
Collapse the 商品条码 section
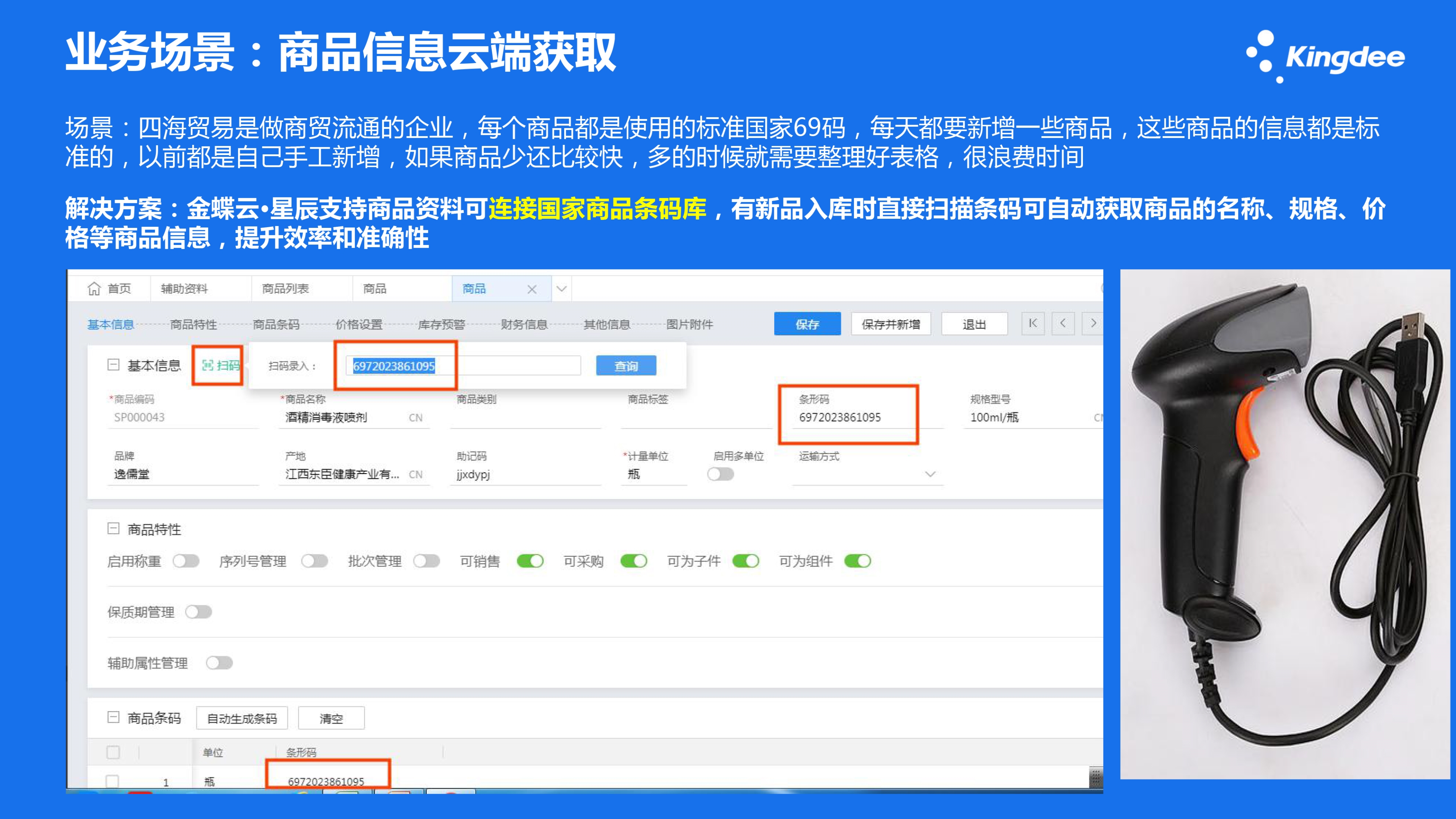point(113,718)
